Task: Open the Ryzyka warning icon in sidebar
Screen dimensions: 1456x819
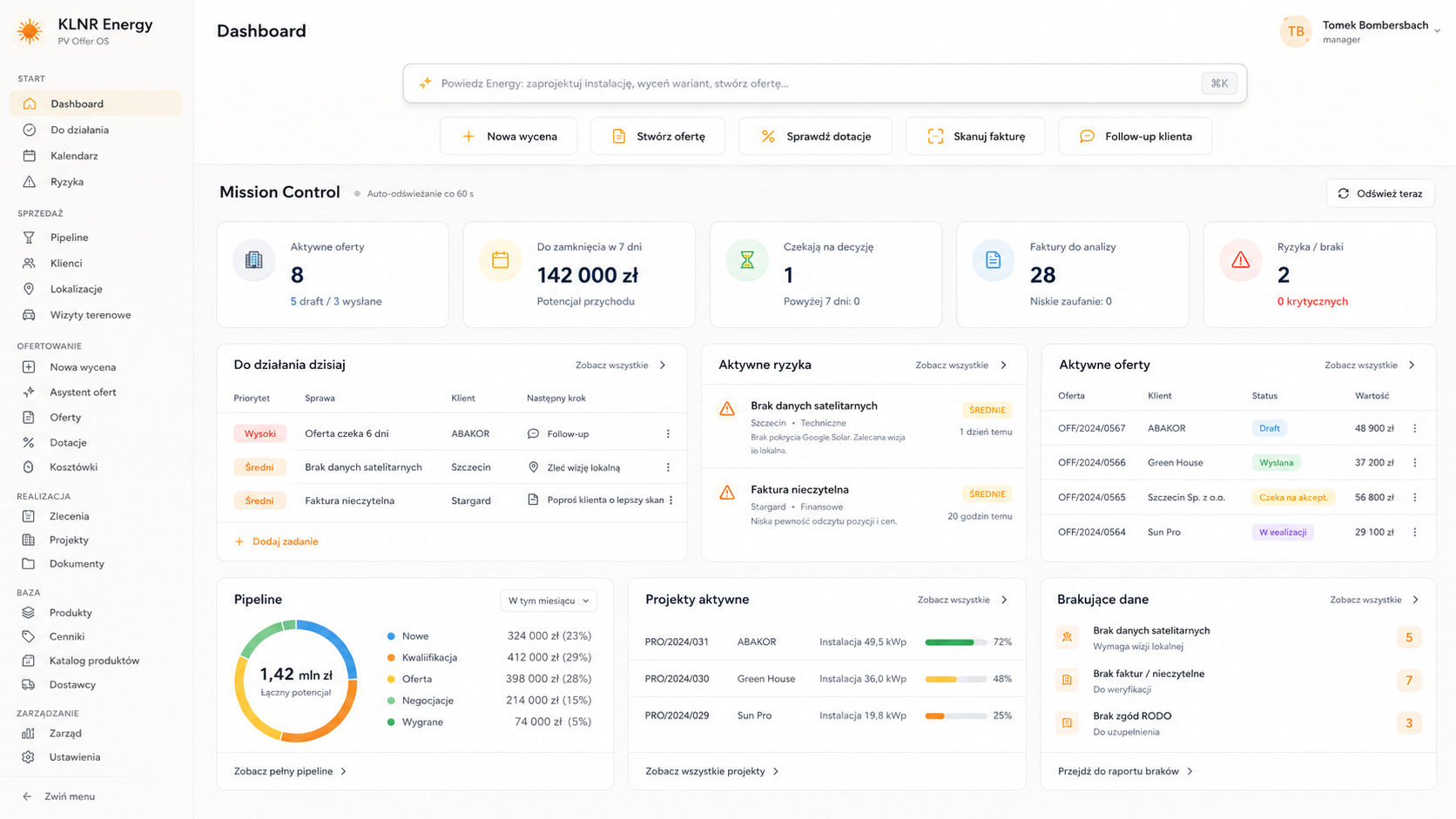Action: point(30,182)
